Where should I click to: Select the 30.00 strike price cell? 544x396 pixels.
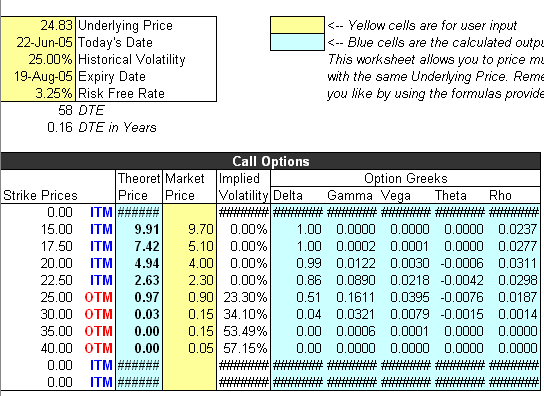click(56, 314)
